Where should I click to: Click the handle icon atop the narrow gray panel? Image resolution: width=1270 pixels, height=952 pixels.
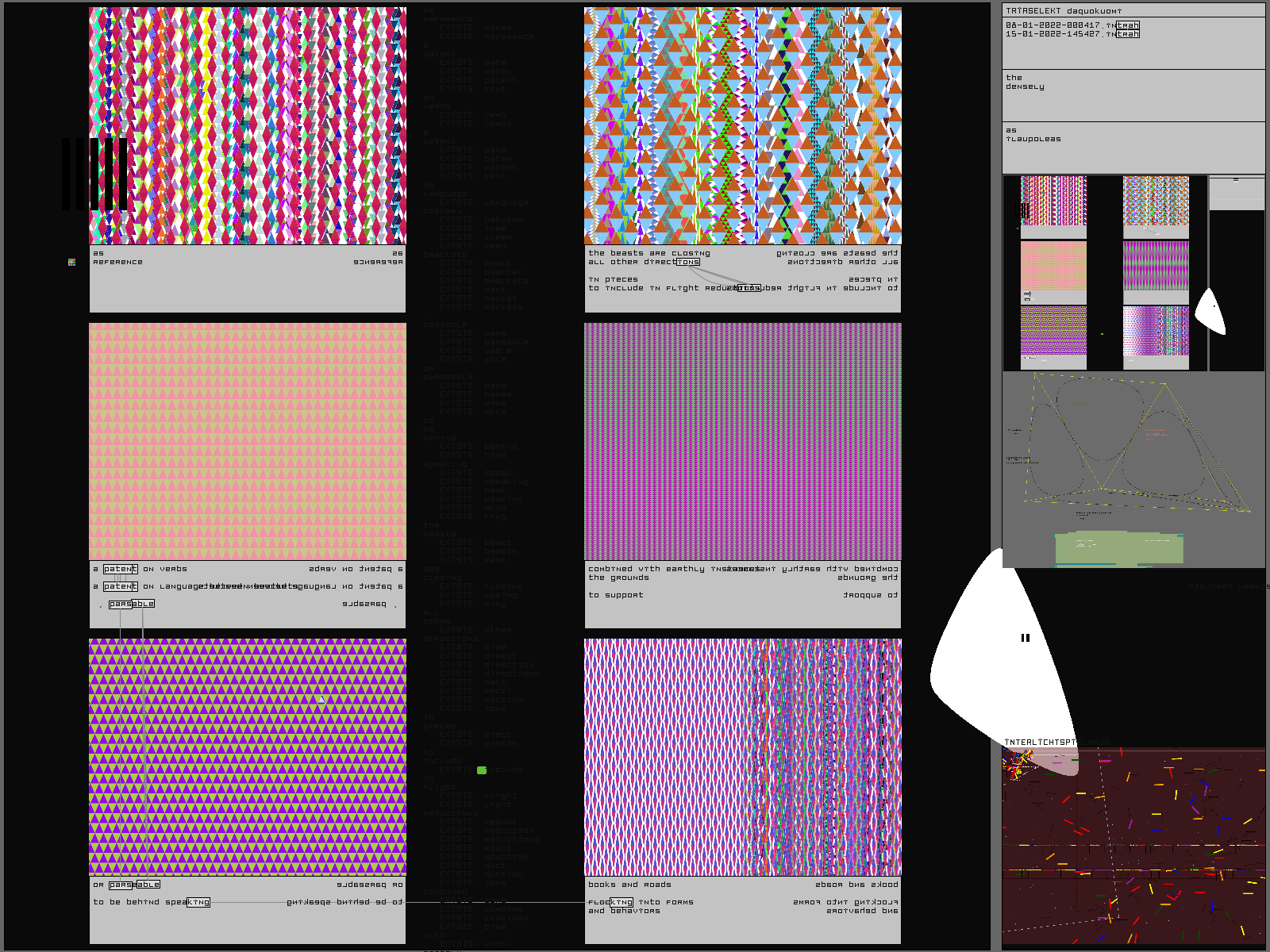[x=1236, y=180]
